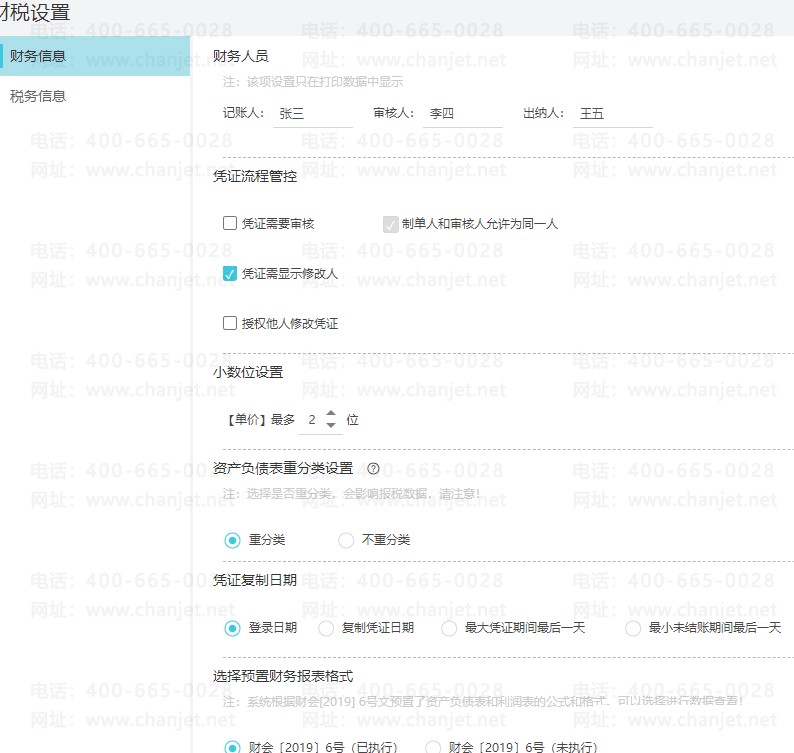
Task: Select the 重分类 radio option
Action: (232, 540)
